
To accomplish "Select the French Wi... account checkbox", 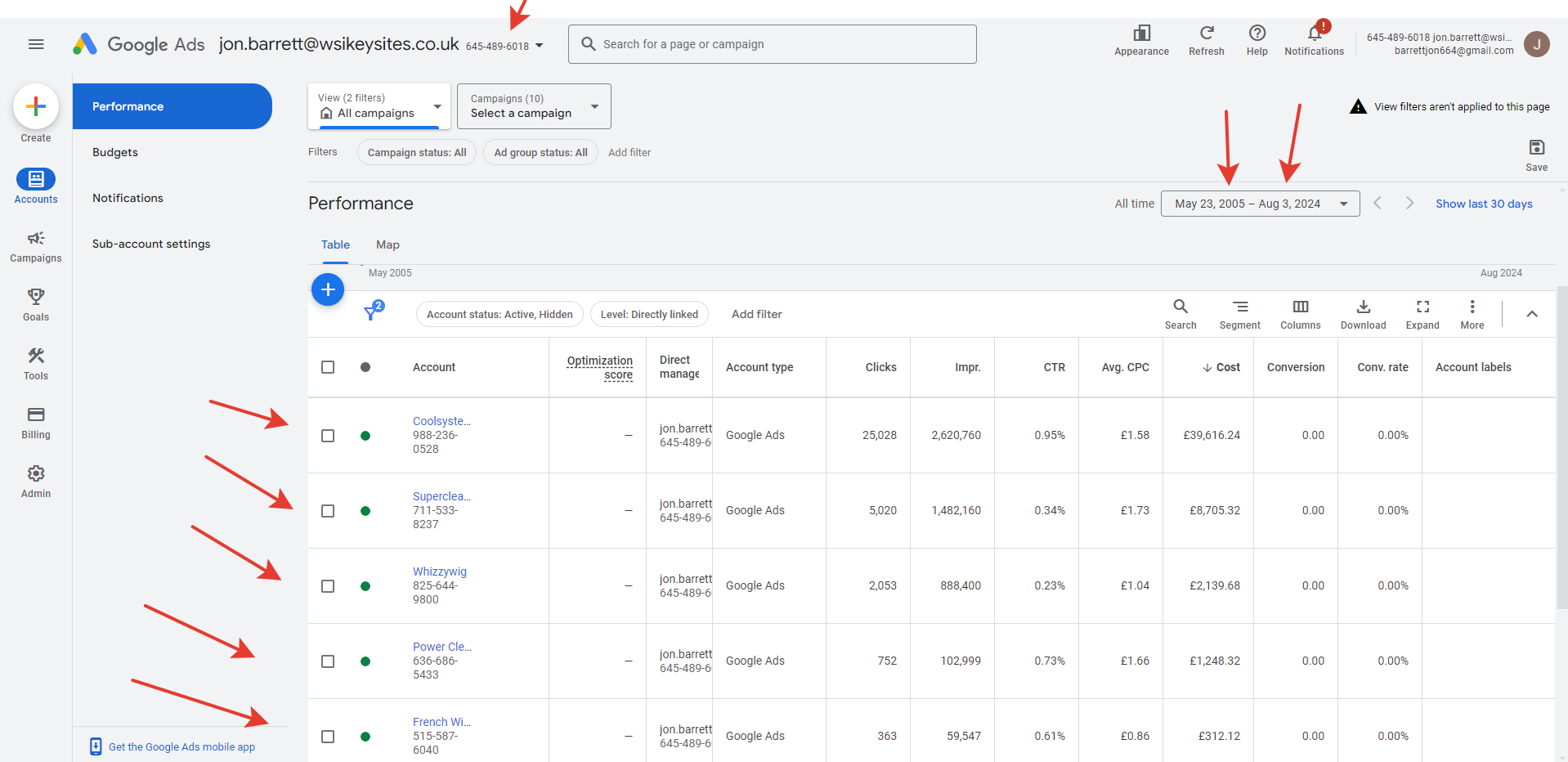I will coord(328,737).
